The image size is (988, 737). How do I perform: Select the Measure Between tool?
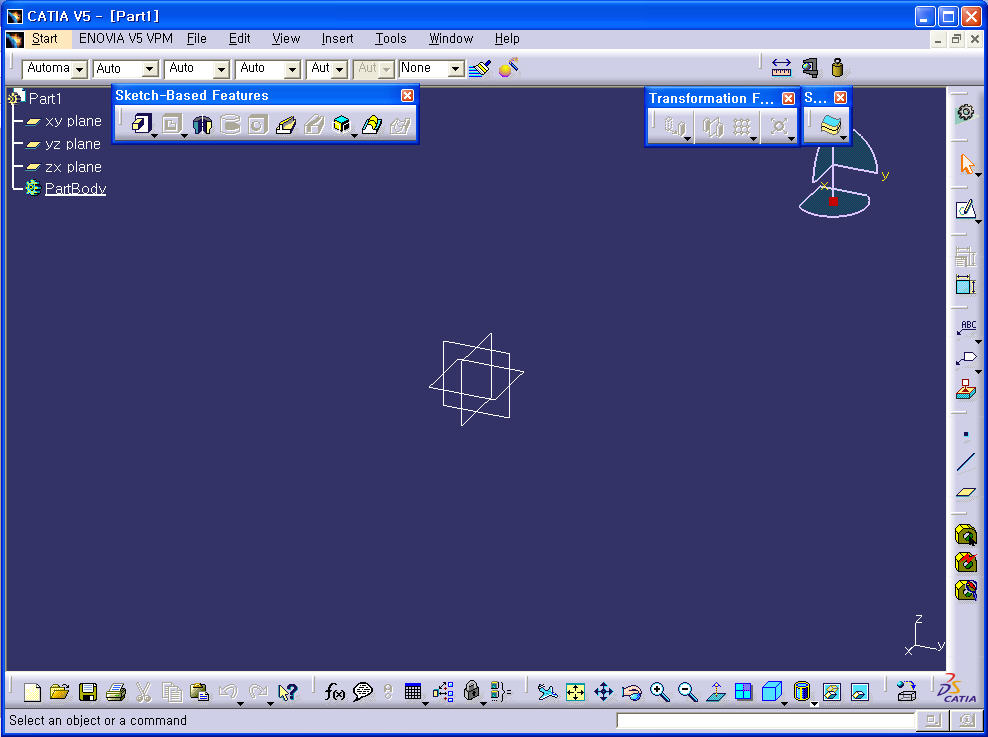pyautogui.click(x=782, y=68)
